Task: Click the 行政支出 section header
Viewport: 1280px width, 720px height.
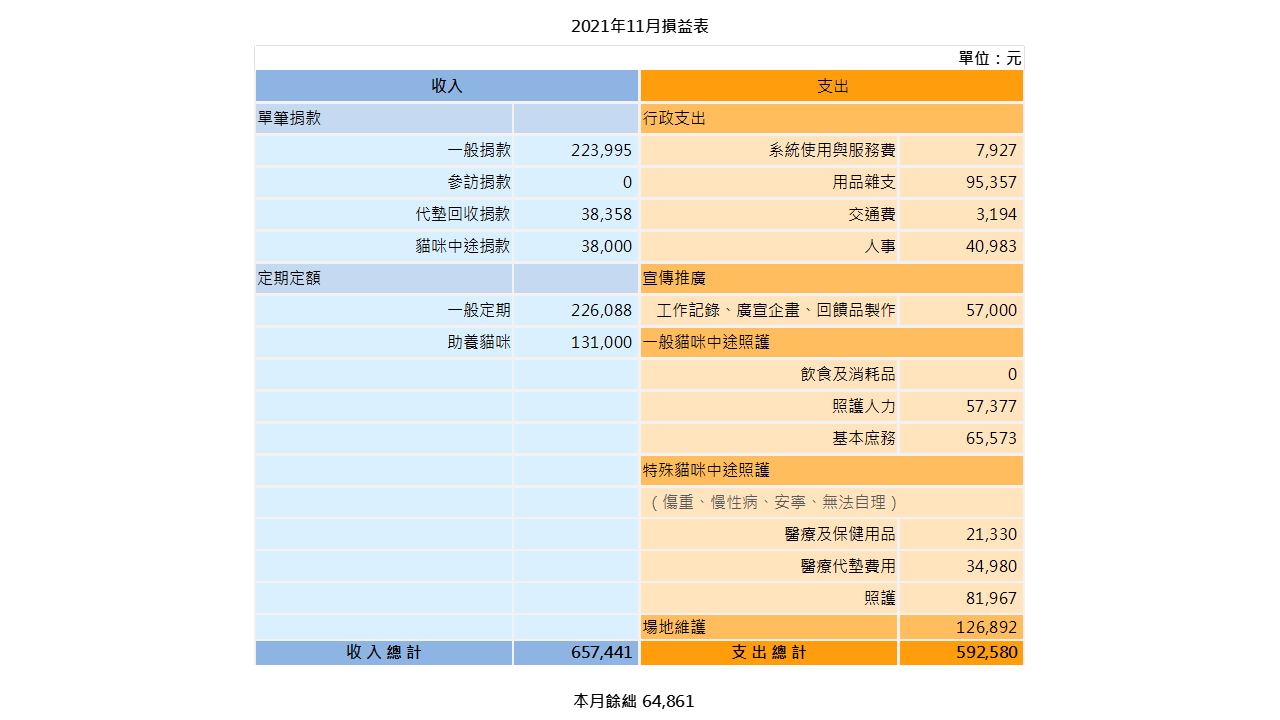Action: point(832,118)
